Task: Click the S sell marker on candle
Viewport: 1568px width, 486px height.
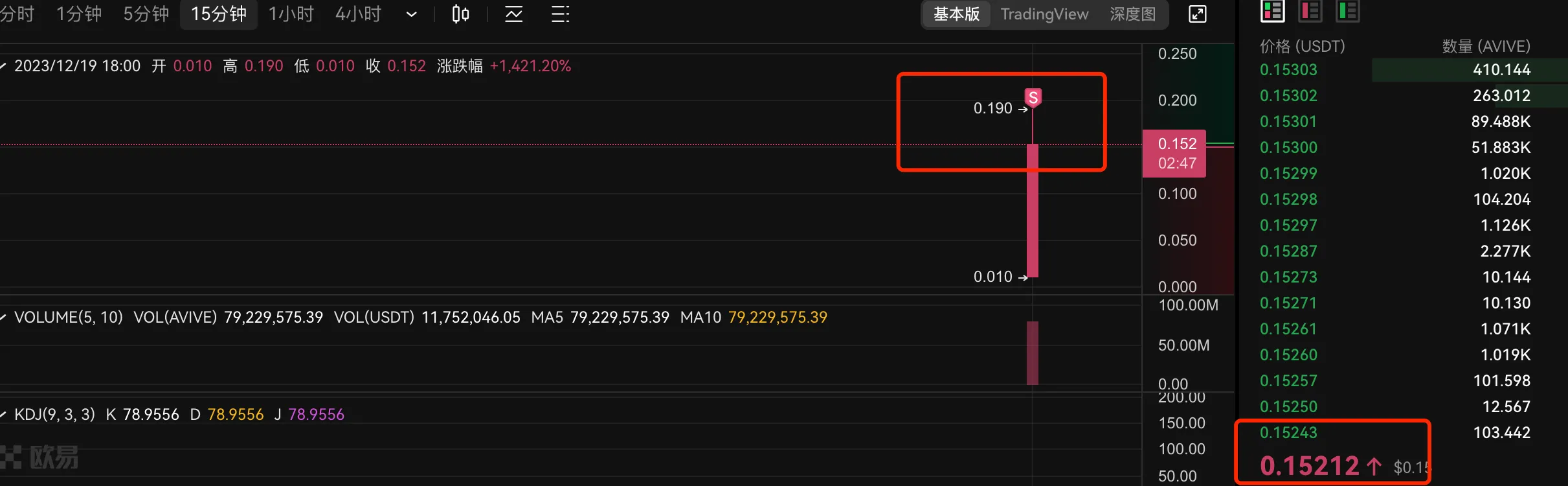Action: point(1033,98)
